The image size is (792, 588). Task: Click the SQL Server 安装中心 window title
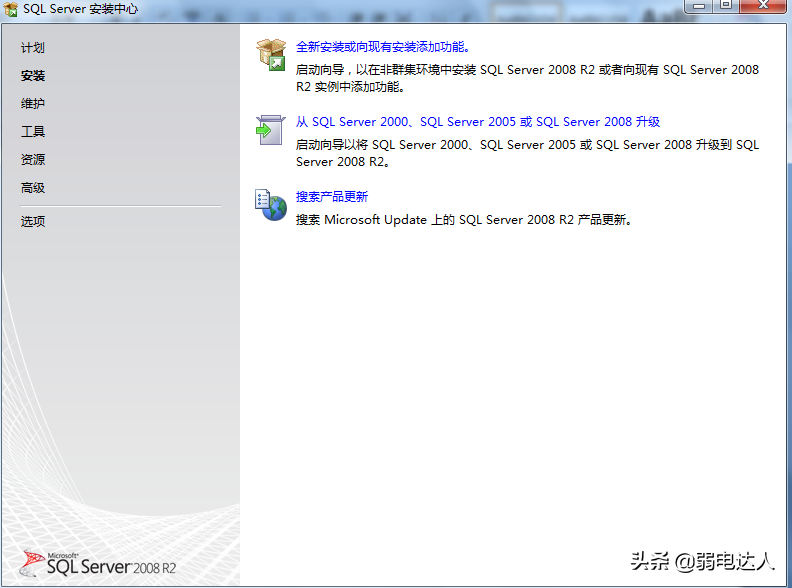click(x=81, y=9)
